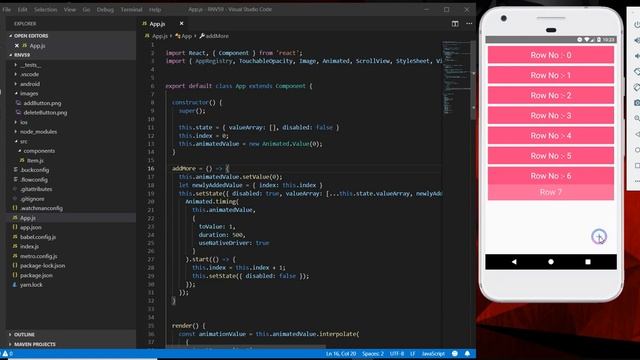Tap the Android home navigation button
Screen dimensions: 640x360
551,262
